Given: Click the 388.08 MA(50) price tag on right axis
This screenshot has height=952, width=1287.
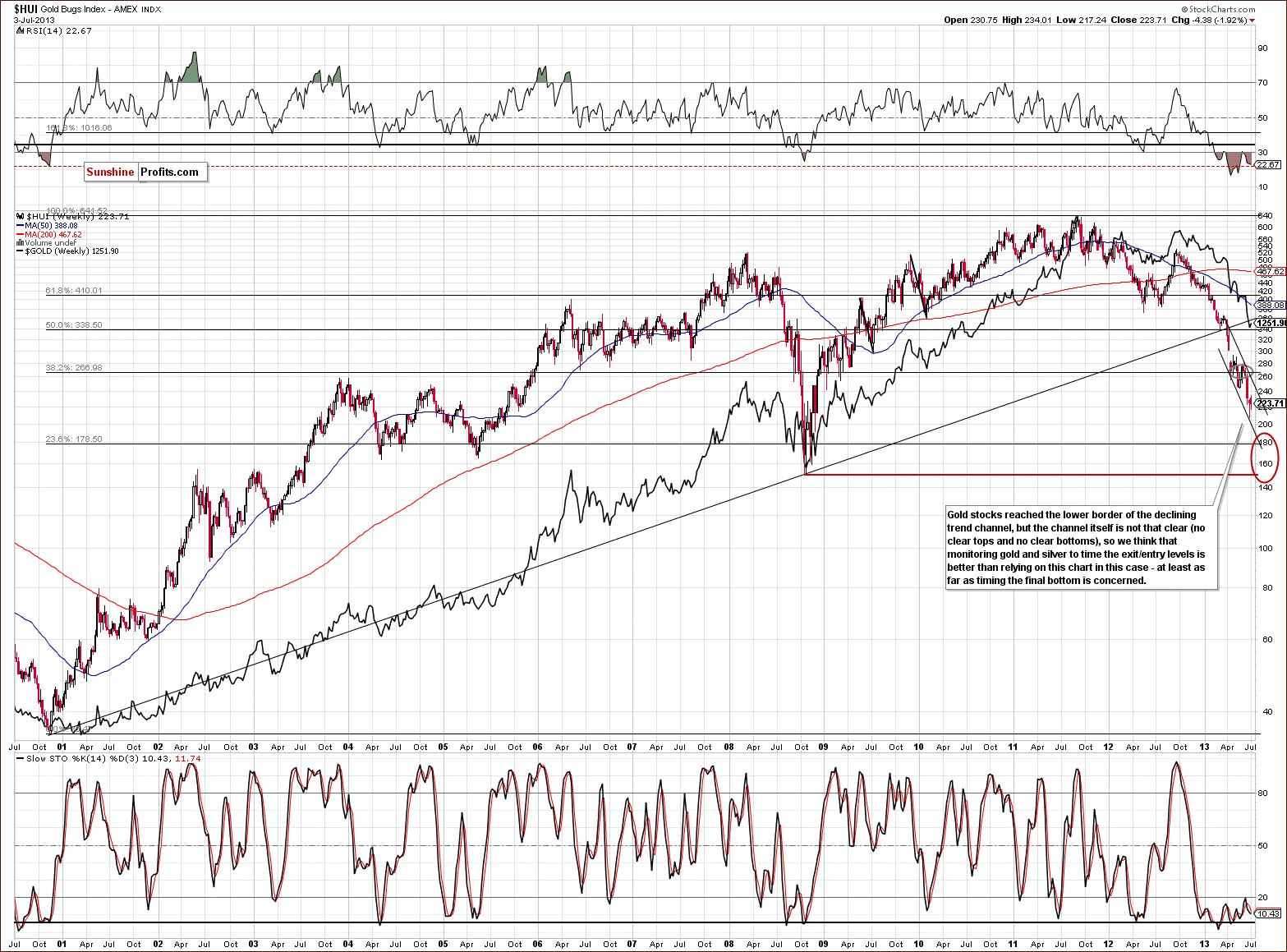Looking at the screenshot, I should click(1271, 306).
